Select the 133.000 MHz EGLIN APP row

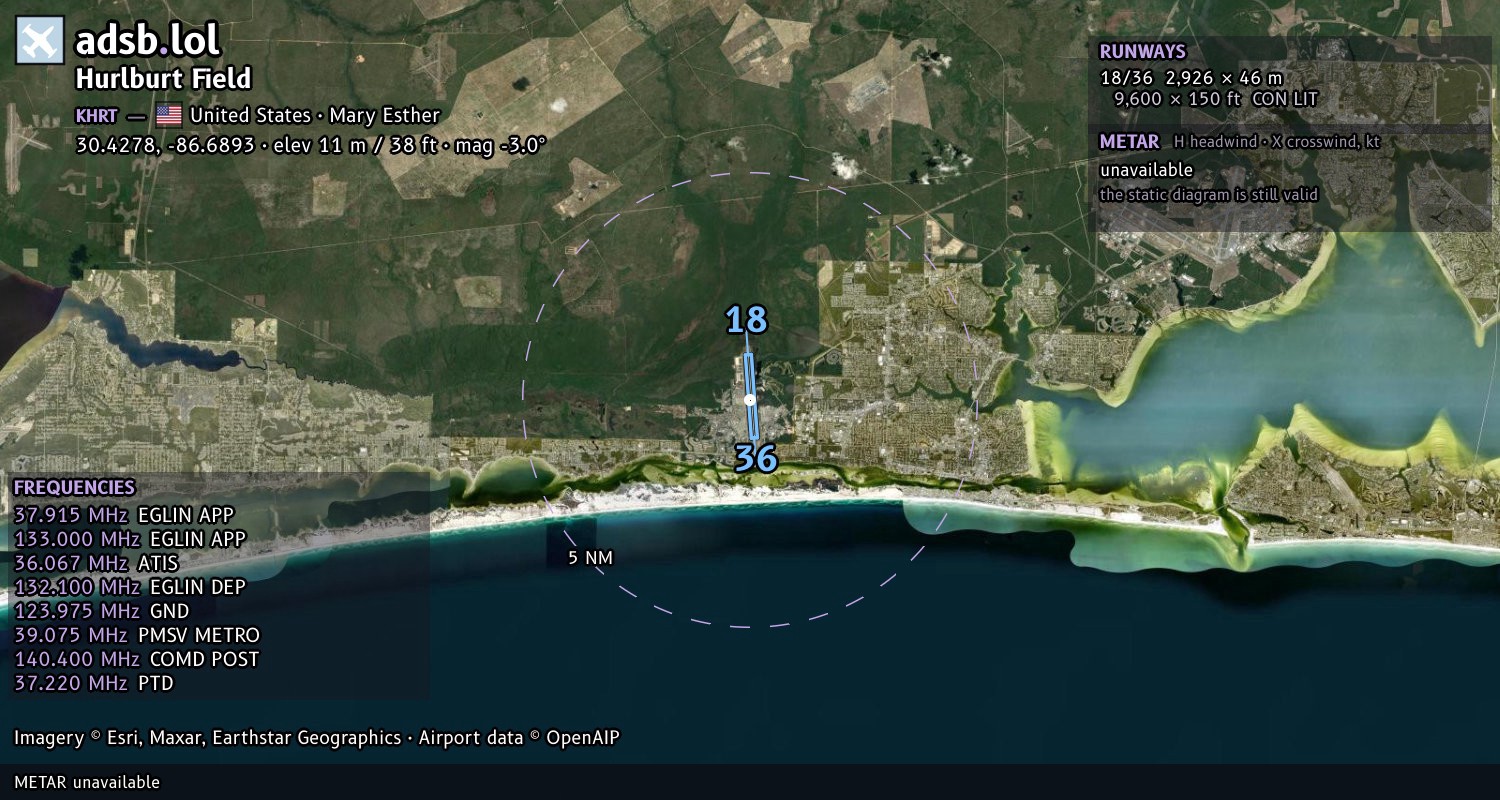pos(130,539)
